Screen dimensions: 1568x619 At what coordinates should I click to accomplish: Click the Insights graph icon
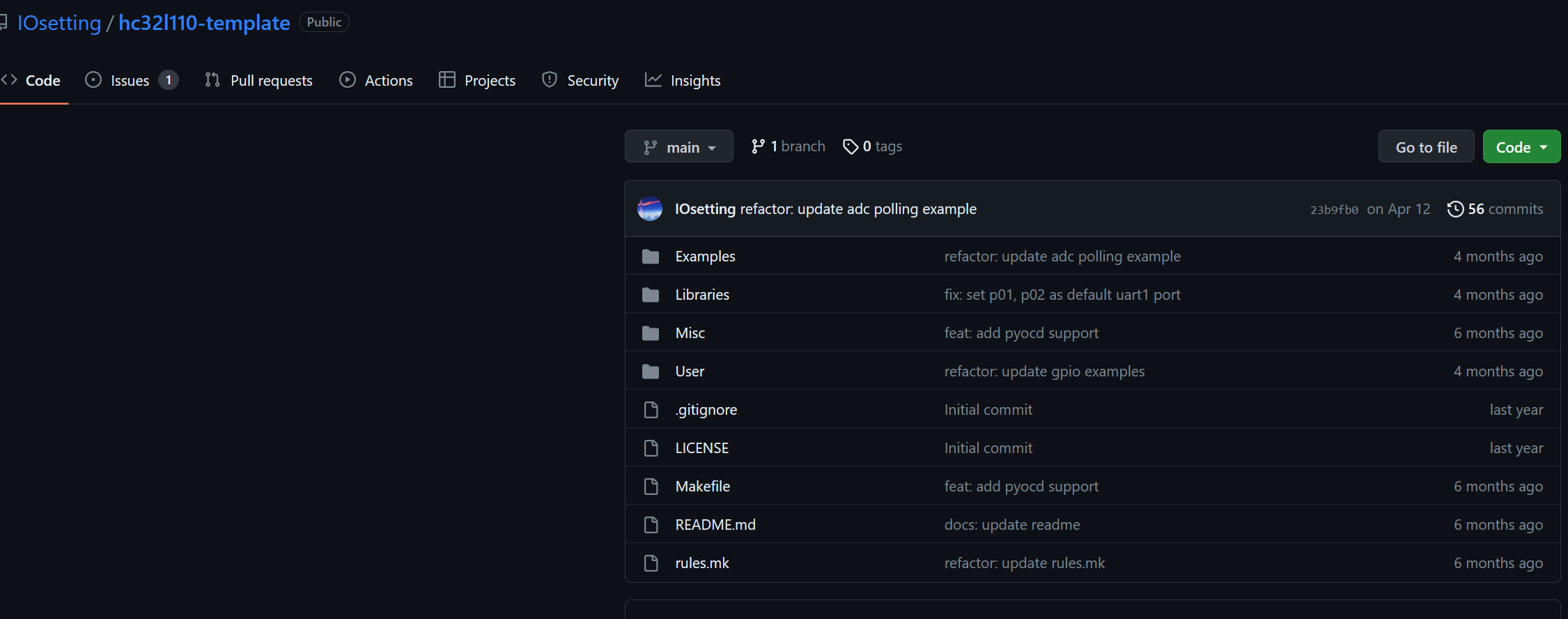coord(653,80)
